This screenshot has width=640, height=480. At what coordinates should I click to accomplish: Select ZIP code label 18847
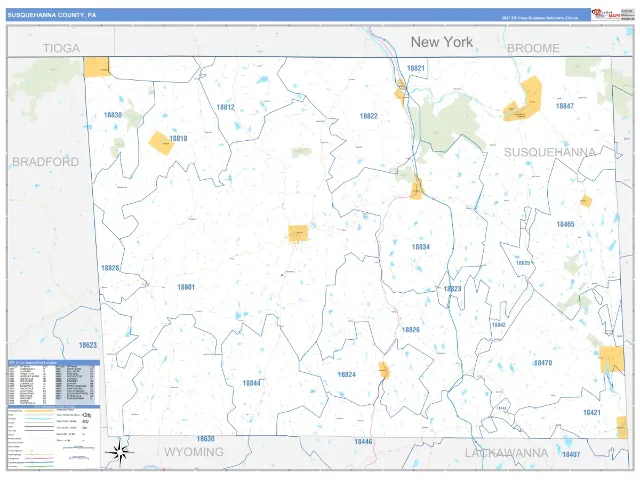click(x=564, y=106)
